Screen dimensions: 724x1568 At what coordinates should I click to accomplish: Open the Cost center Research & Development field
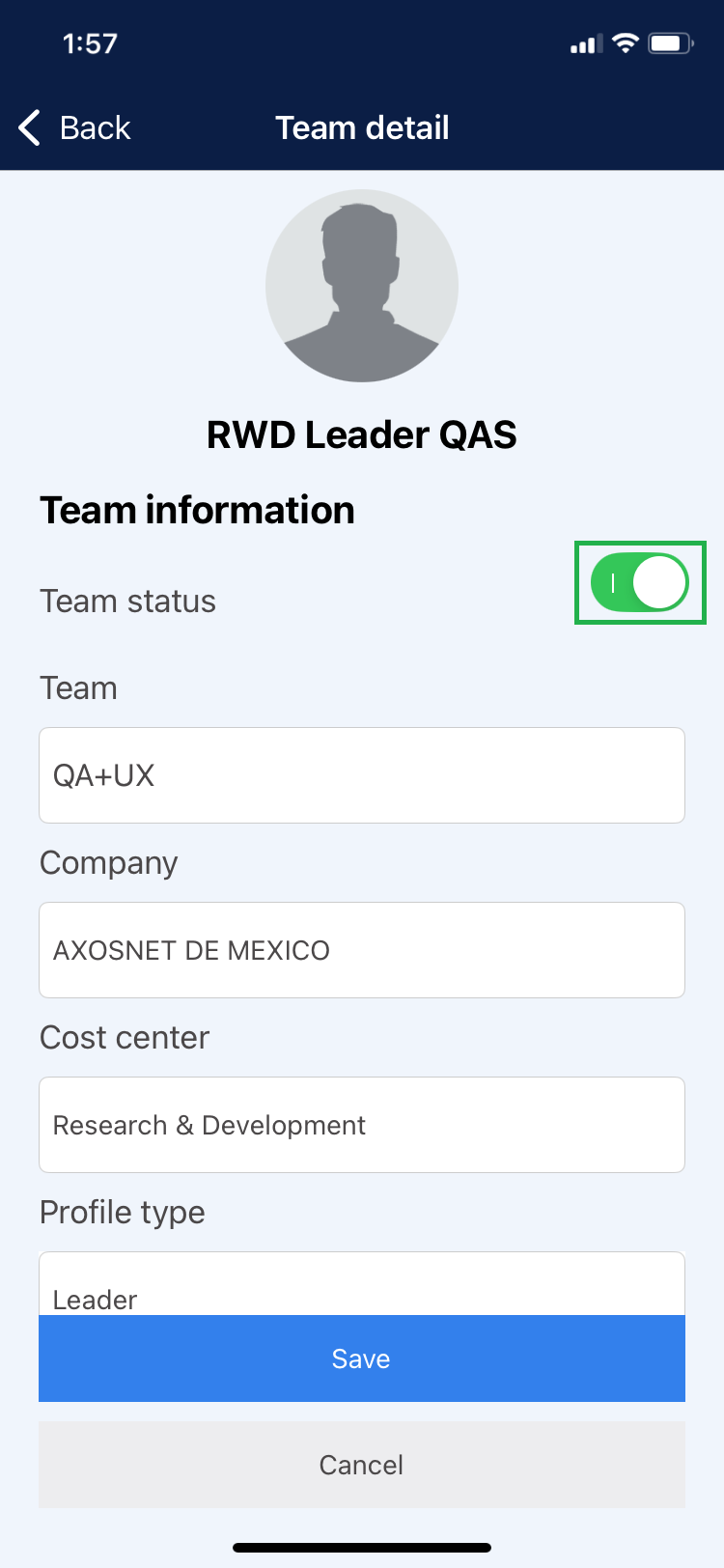click(362, 1125)
